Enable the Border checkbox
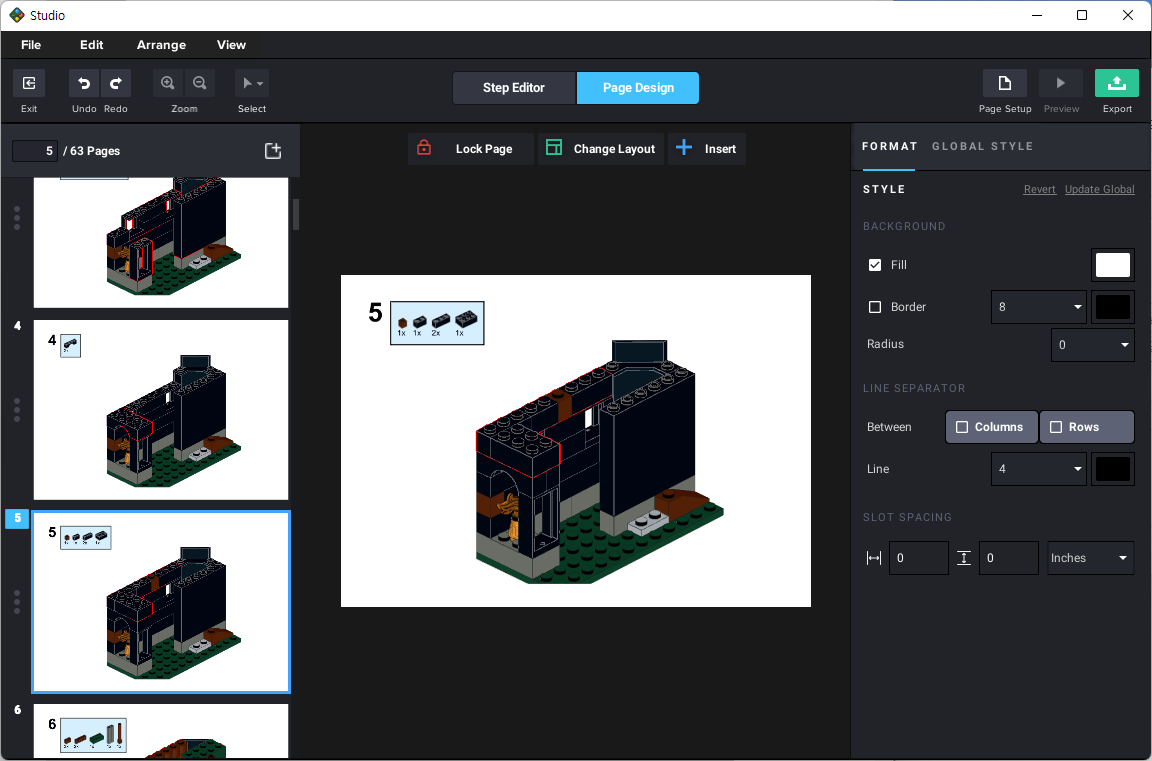 pyautogui.click(x=874, y=307)
